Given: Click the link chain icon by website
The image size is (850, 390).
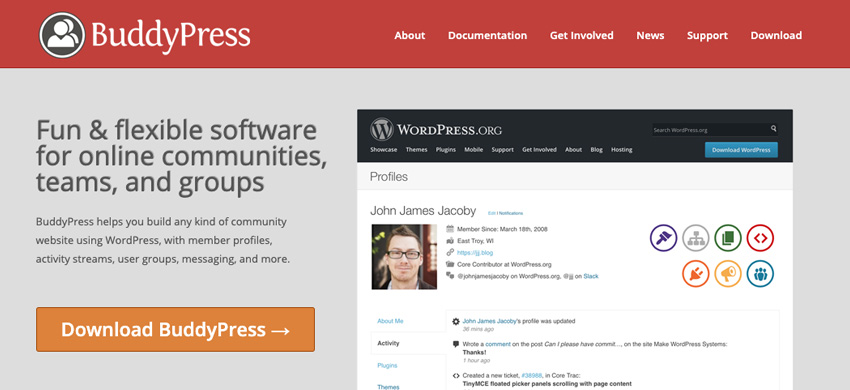Looking at the screenshot, I should [450, 252].
